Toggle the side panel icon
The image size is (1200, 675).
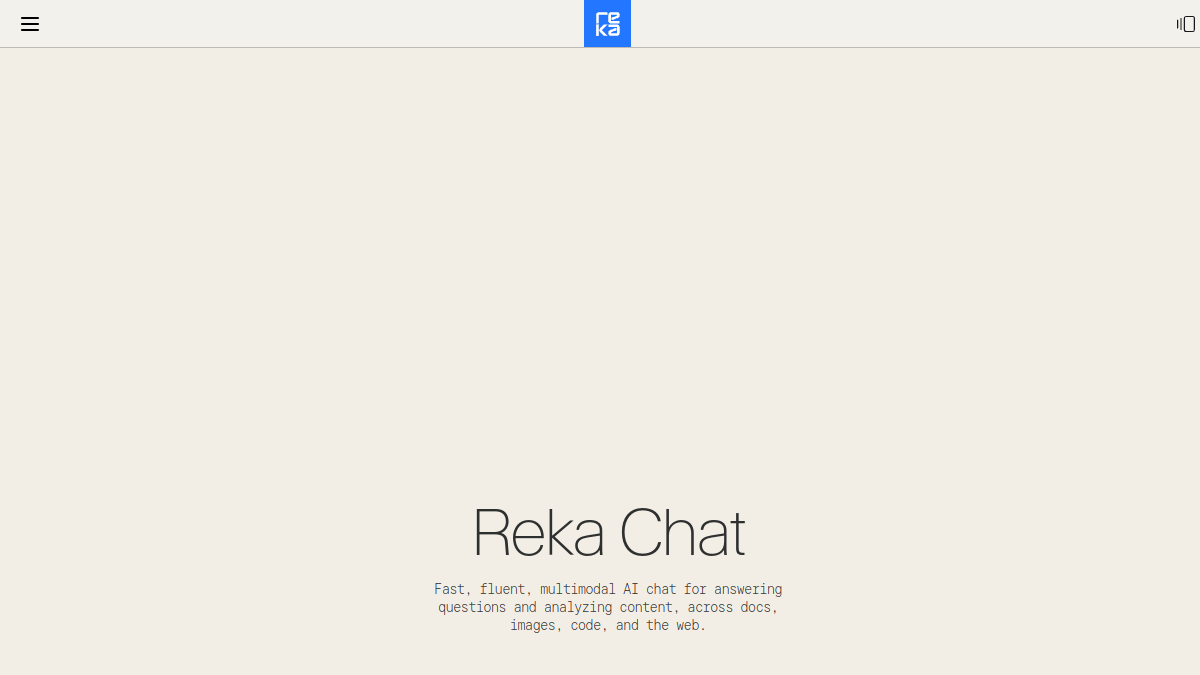point(1186,24)
